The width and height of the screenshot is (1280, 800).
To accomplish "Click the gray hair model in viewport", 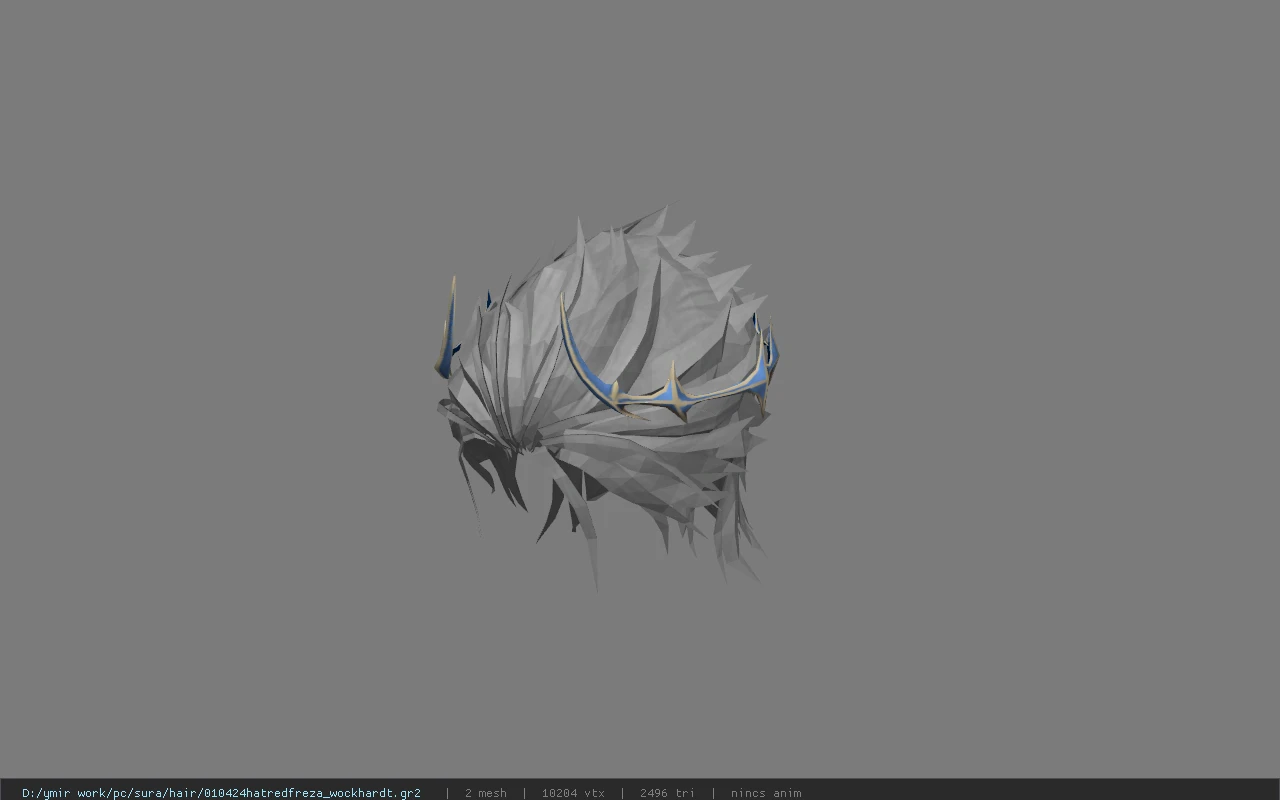I will [x=600, y=400].
